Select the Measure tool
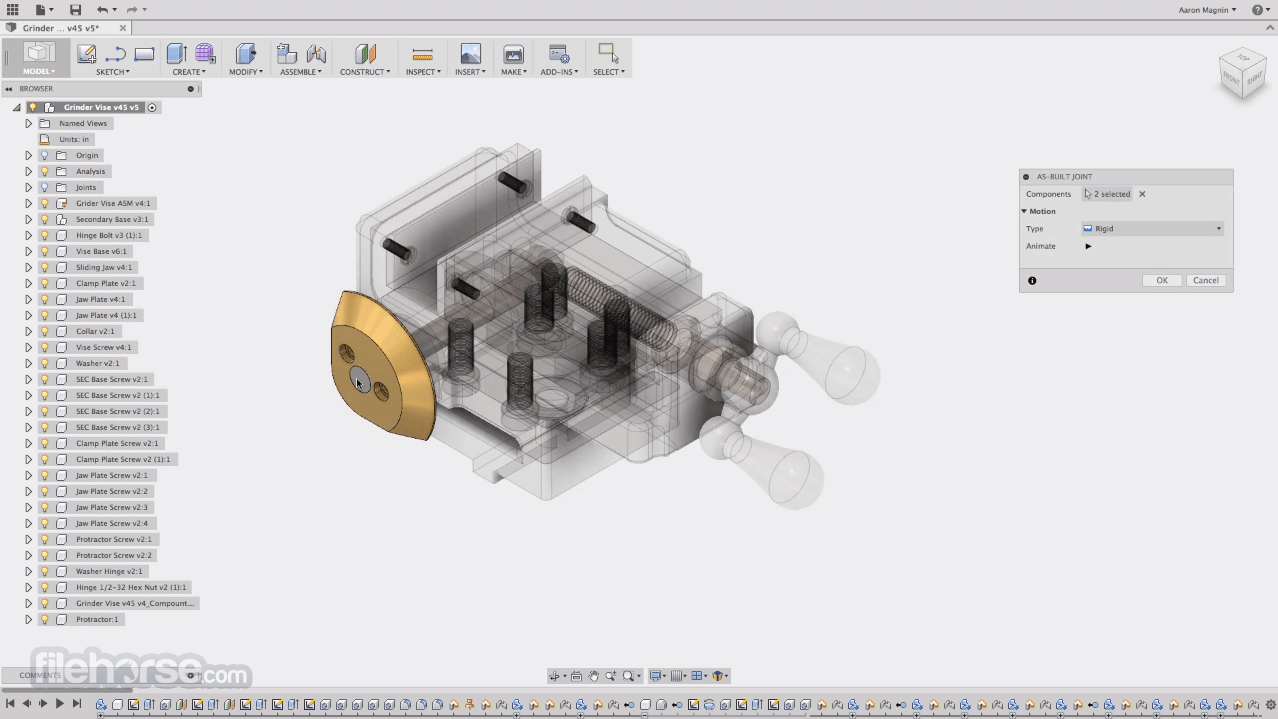The height and width of the screenshot is (719, 1278). coord(423,54)
